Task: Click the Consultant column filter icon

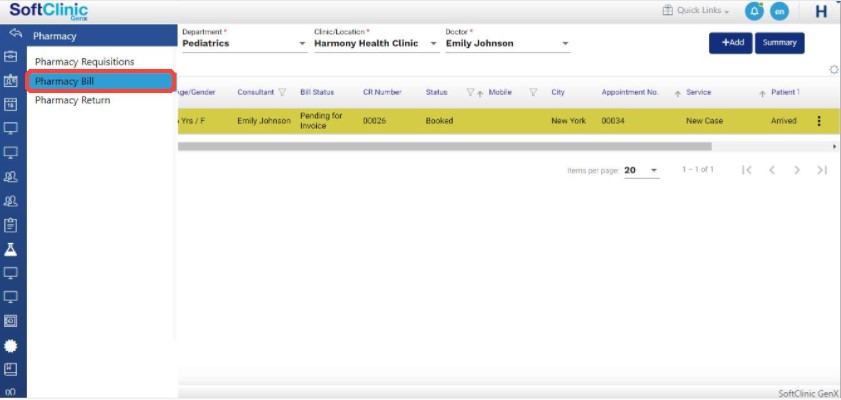Action: tap(282, 93)
